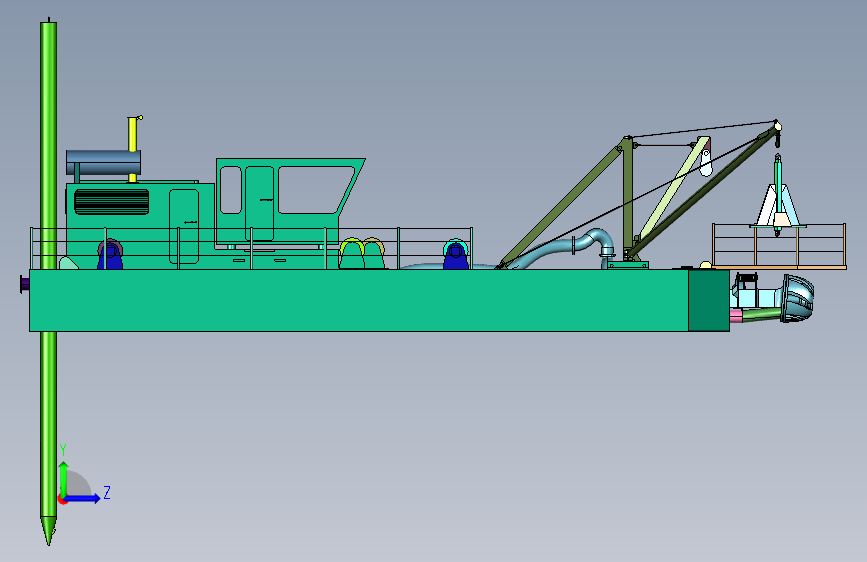Select the cabin door between windows

click(259, 203)
